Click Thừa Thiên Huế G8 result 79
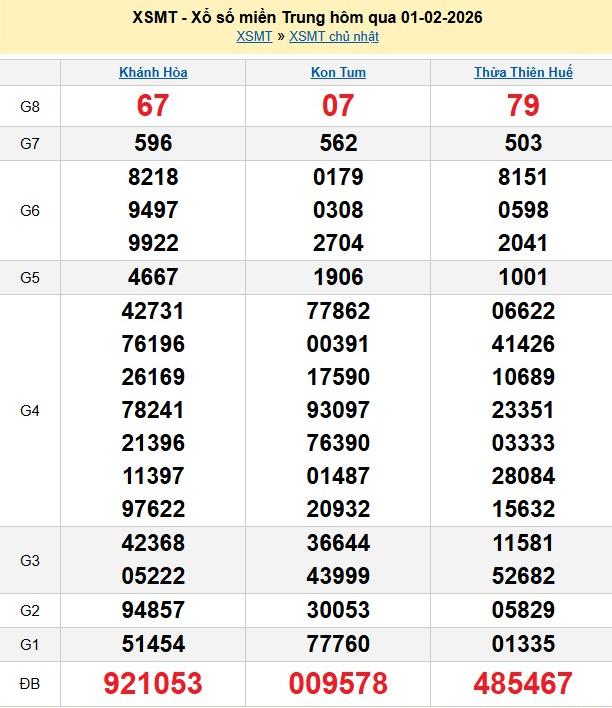This screenshot has width=612, height=708. [x=523, y=106]
